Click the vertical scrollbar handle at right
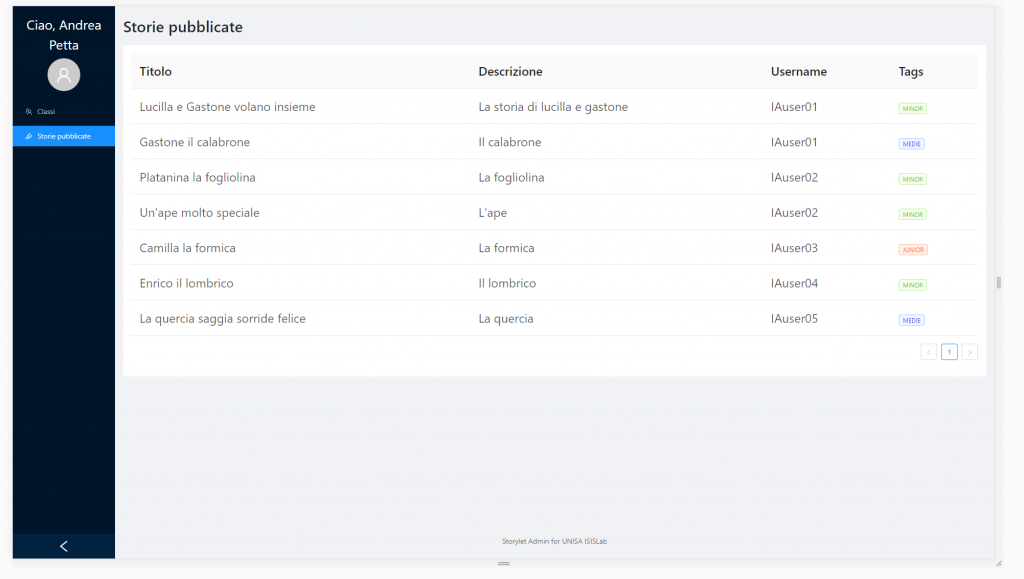Screen dimensions: 1024x579 pos(999,283)
